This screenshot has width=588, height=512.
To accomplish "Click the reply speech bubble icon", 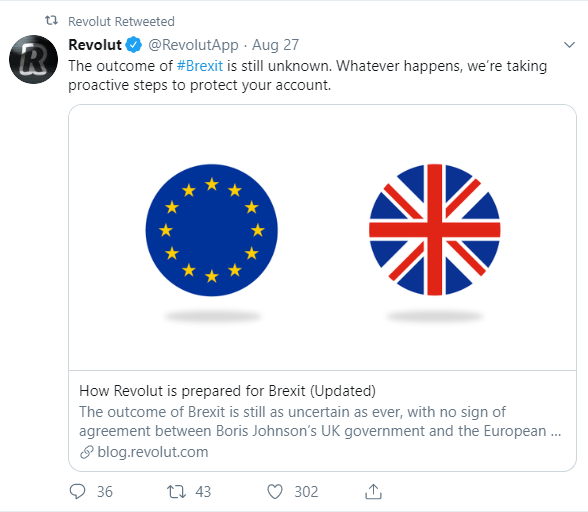I will point(78,491).
